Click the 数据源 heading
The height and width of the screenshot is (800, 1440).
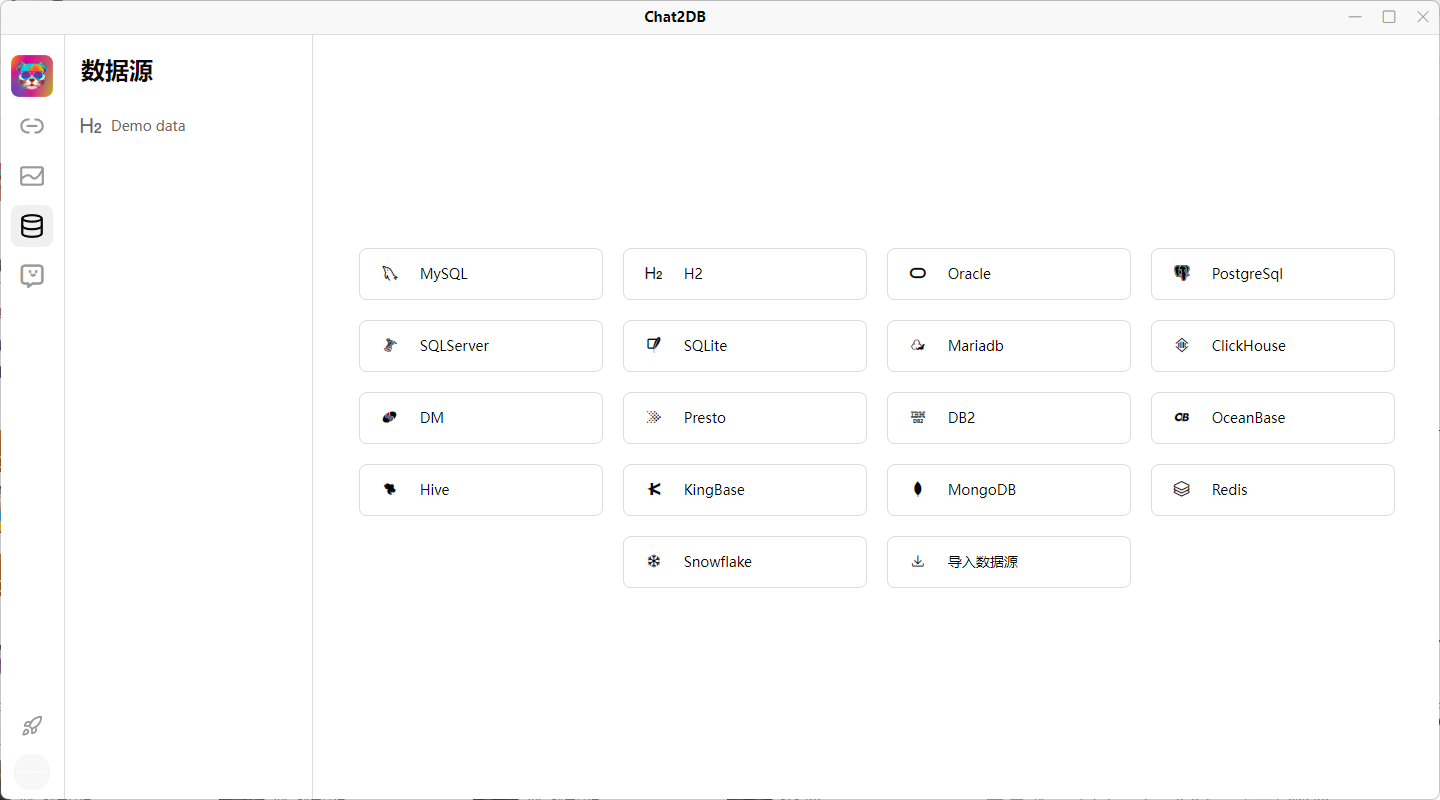click(x=117, y=71)
